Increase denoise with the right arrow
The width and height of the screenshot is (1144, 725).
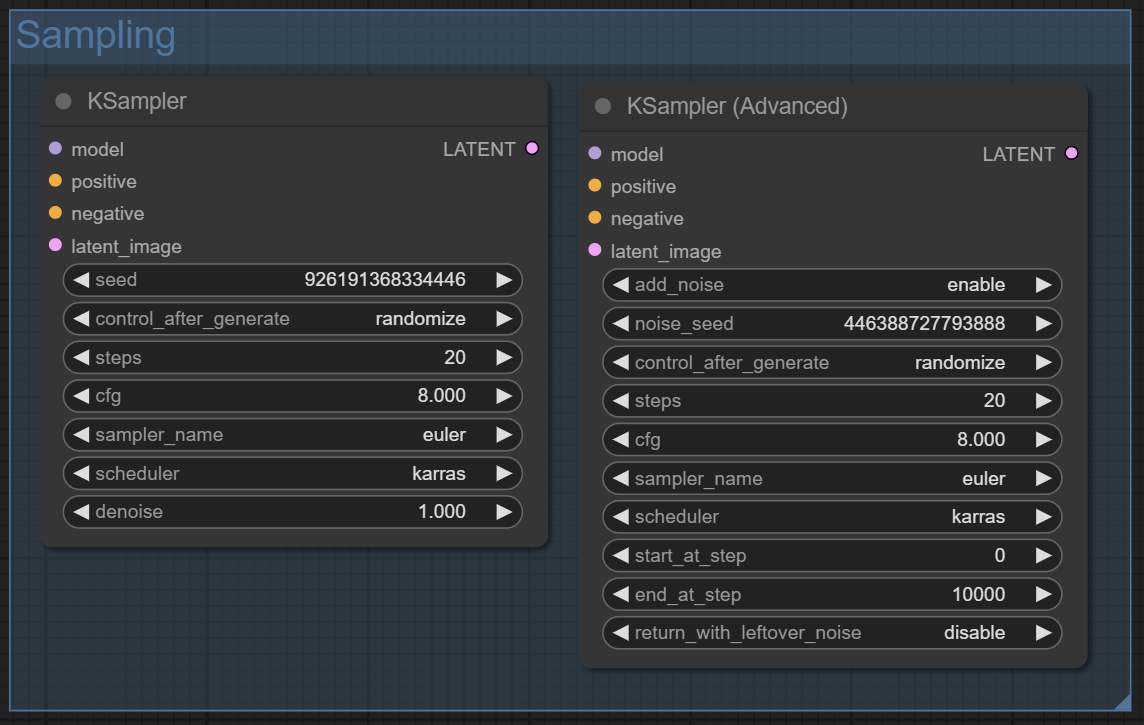pos(504,512)
